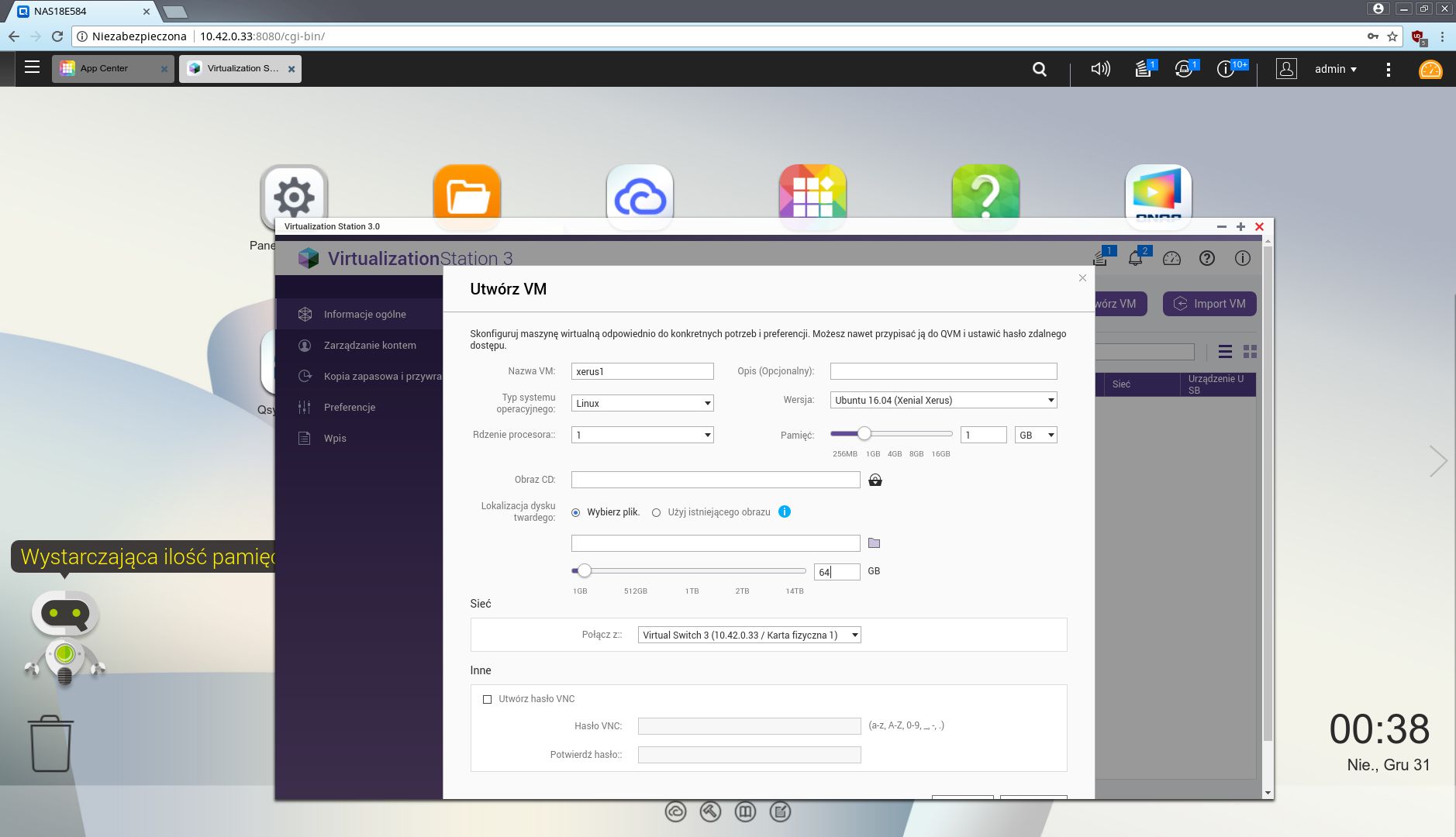Open myQNAPcloud blue cloud desktop icon
Image resolution: width=1456 pixels, height=837 pixels.
[x=640, y=197]
